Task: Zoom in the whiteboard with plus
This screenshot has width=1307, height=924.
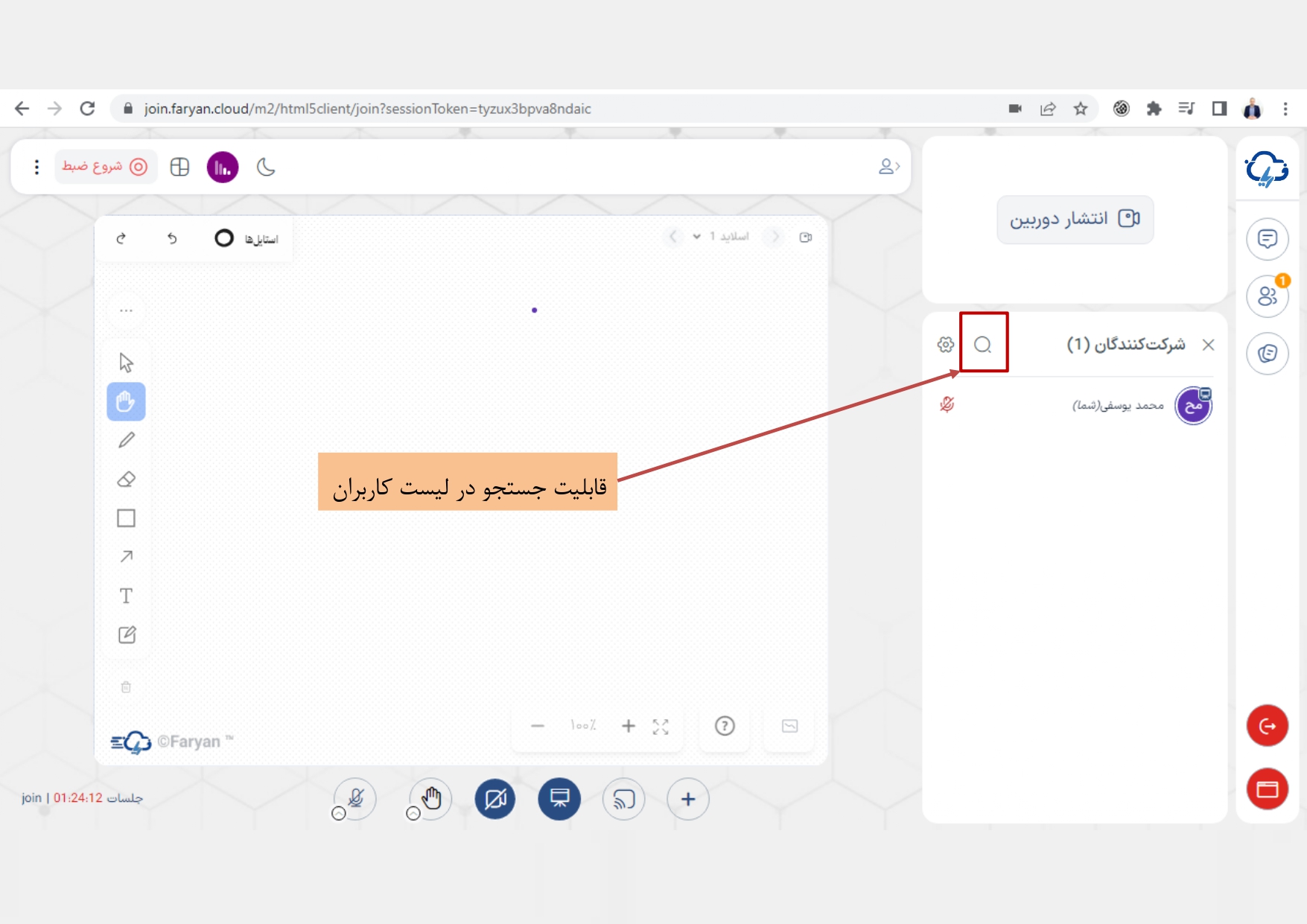Action: 629,726
